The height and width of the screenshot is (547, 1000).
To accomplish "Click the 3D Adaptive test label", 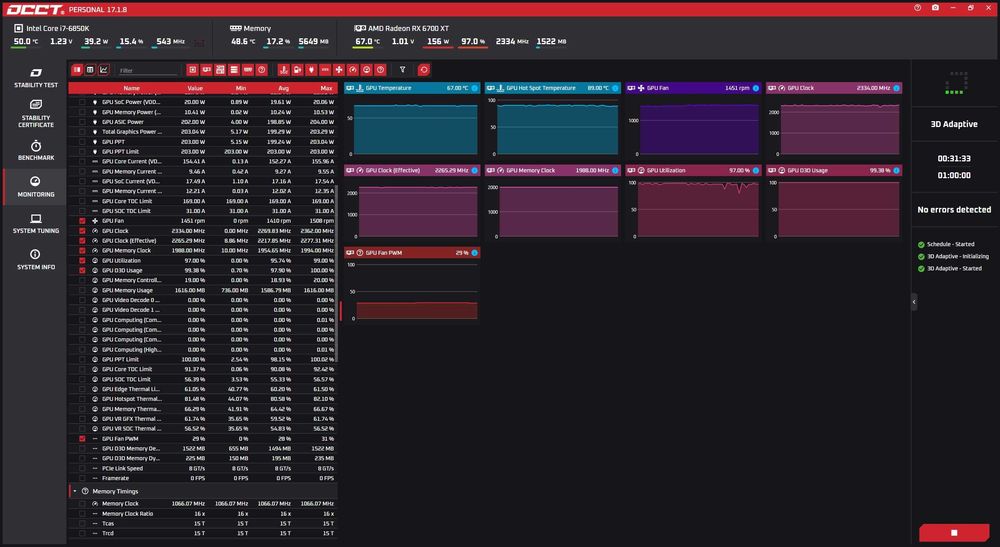I will (954, 124).
